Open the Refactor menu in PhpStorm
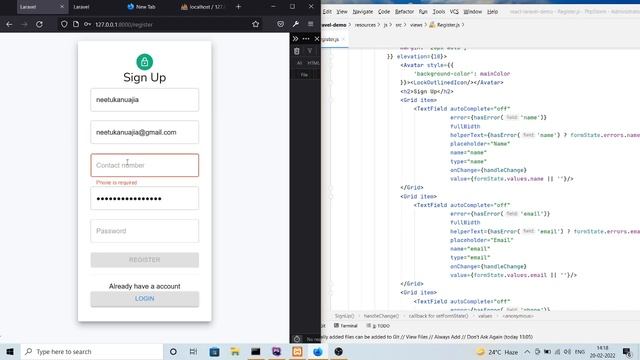This screenshot has height=360, width=640. coord(404,12)
